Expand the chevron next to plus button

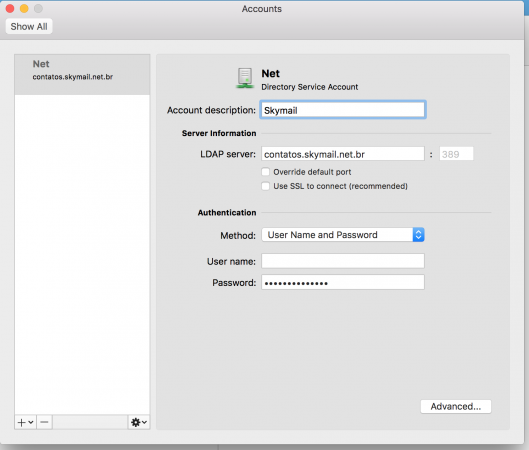(x=31, y=422)
